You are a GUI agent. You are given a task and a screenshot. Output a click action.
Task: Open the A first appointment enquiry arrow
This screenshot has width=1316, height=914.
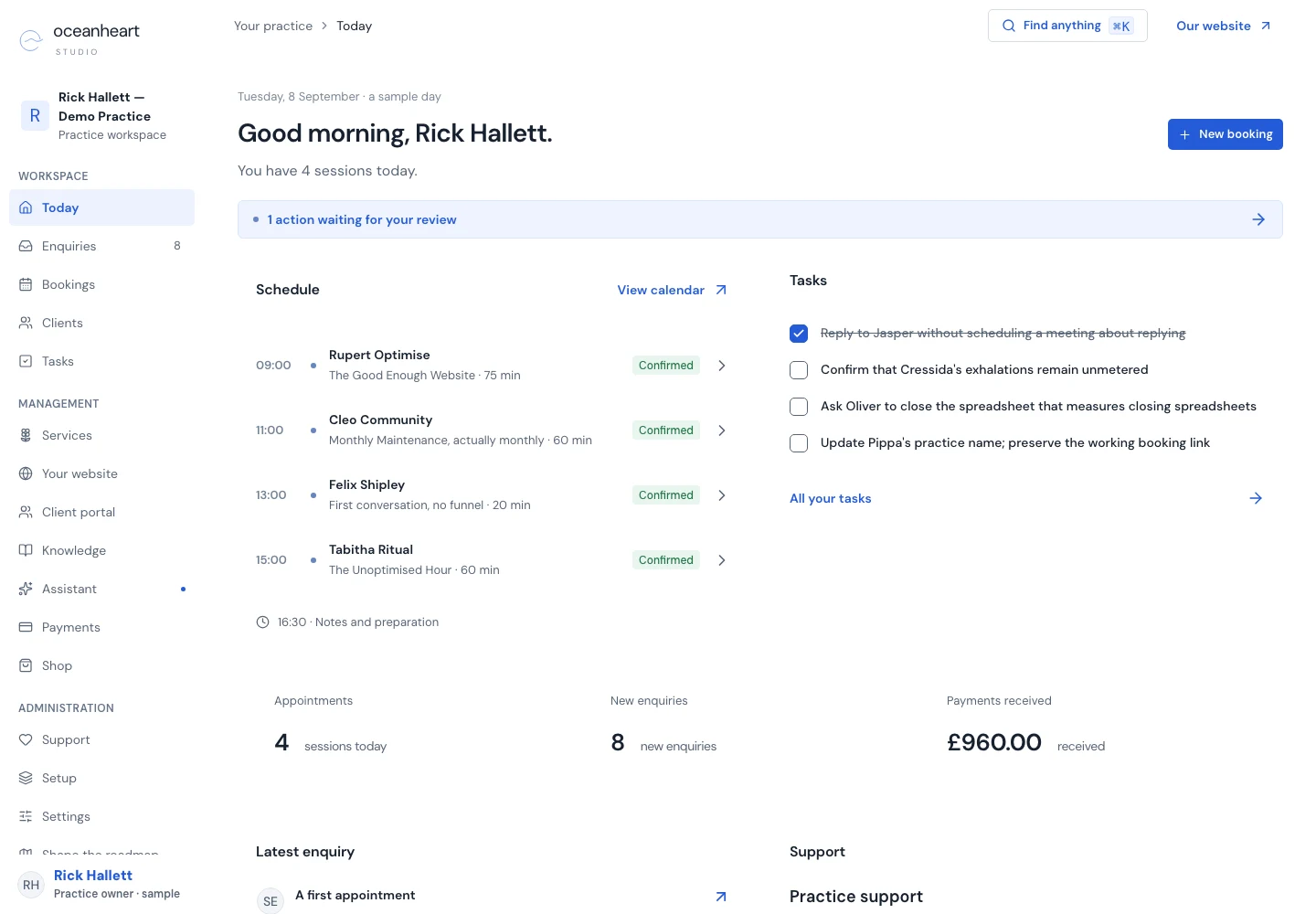click(721, 897)
